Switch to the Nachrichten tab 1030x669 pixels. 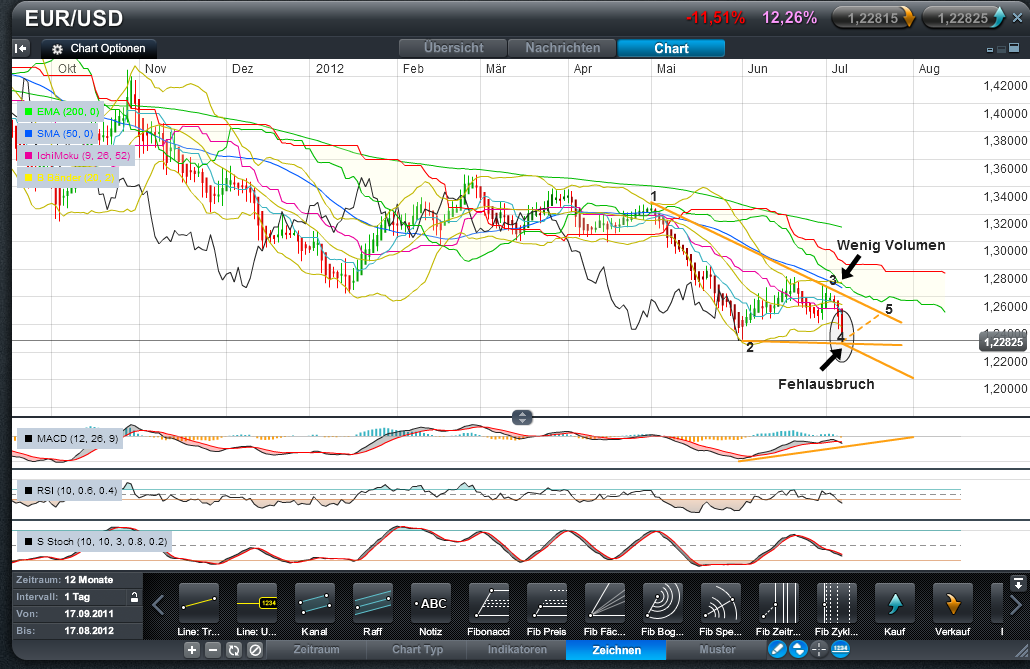[x=562, y=48]
